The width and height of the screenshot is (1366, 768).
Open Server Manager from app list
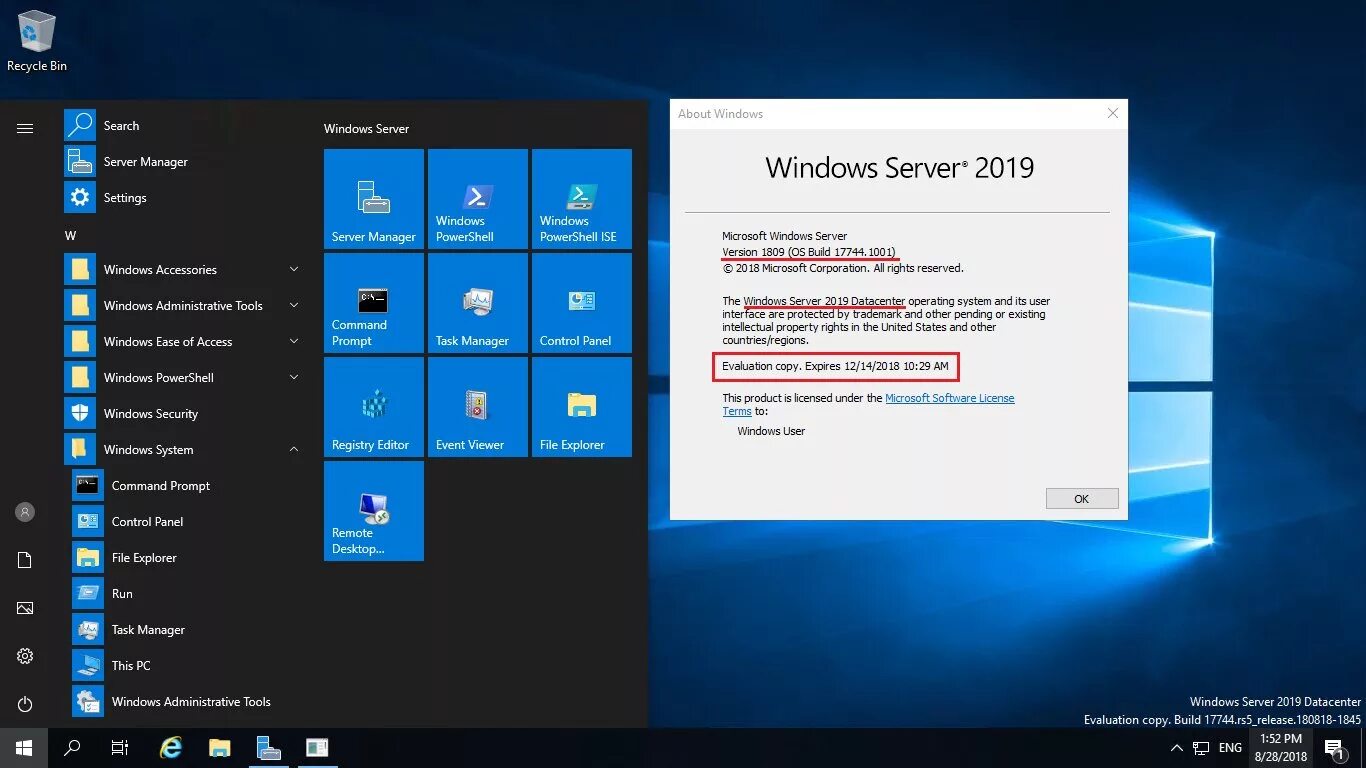185,162
